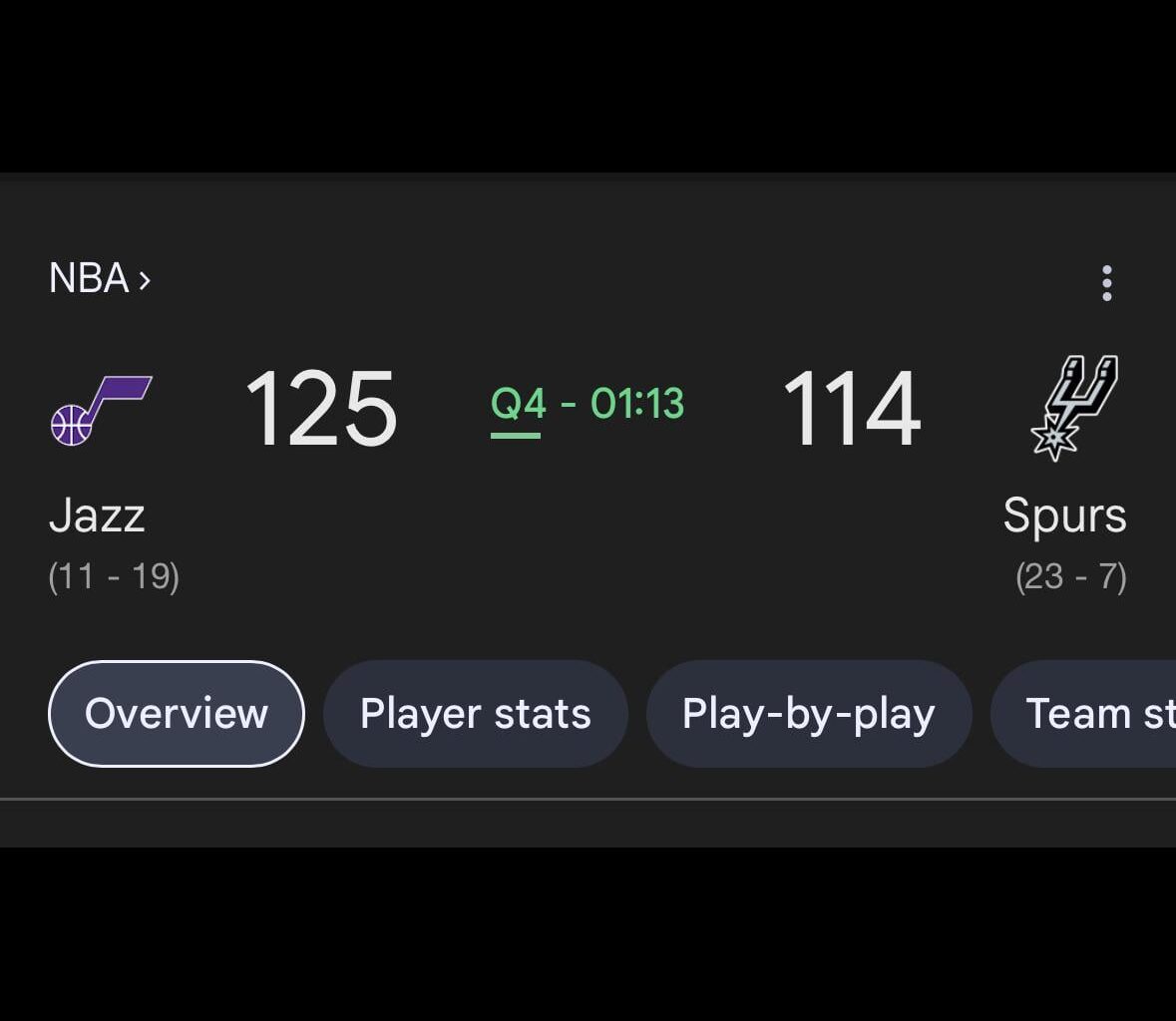Tap the San Antonio Spurs logo
Screen dimensions: 1176x1021
[1073, 407]
